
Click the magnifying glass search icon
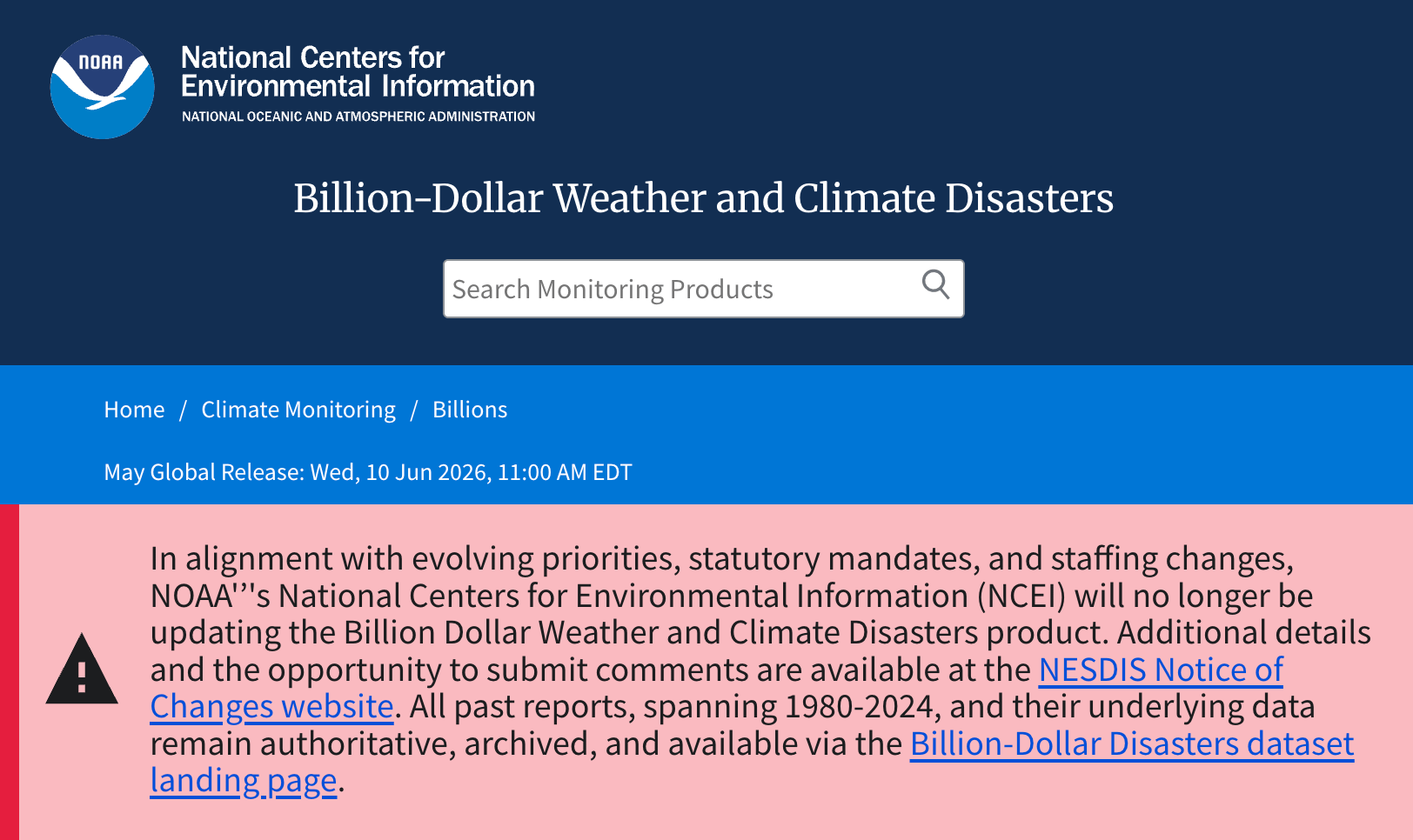pos(935,284)
